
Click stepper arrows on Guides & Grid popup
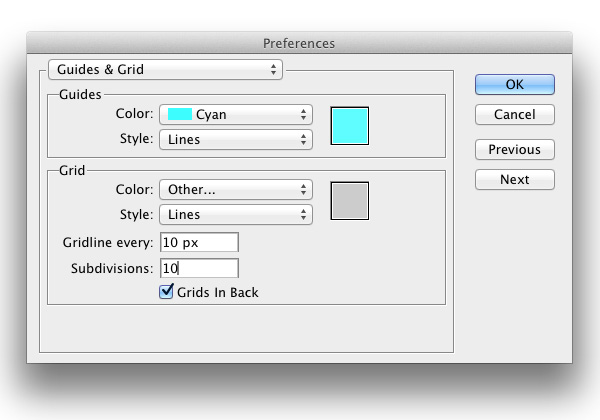(273, 70)
